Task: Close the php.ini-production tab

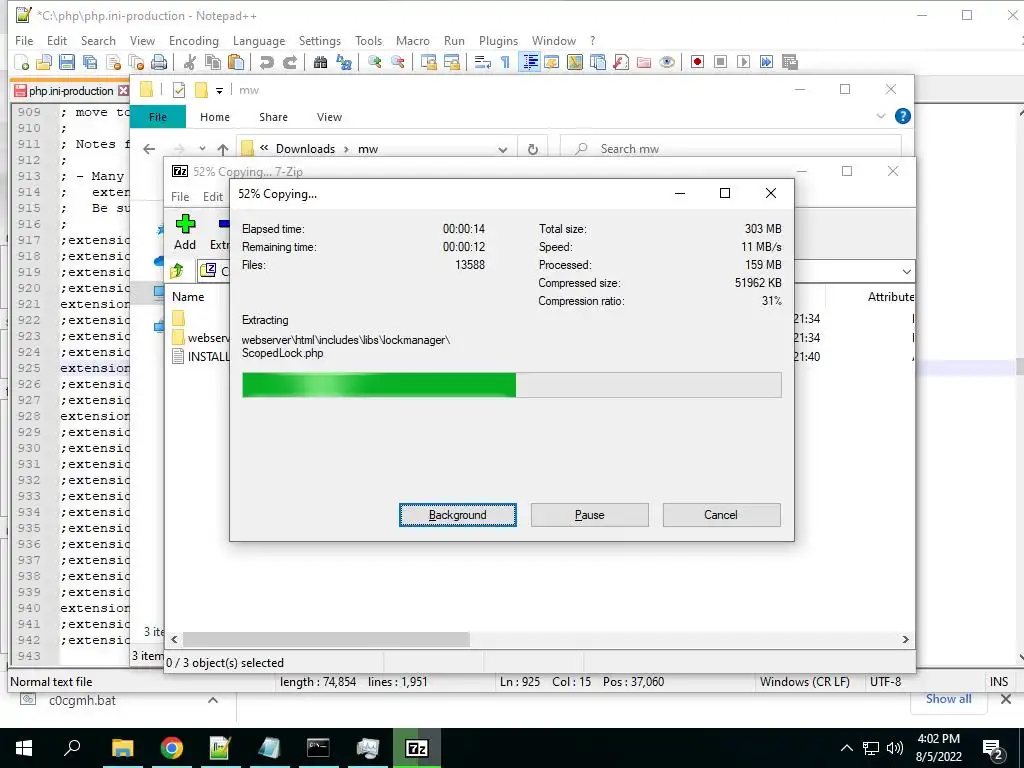Action: [x=123, y=91]
